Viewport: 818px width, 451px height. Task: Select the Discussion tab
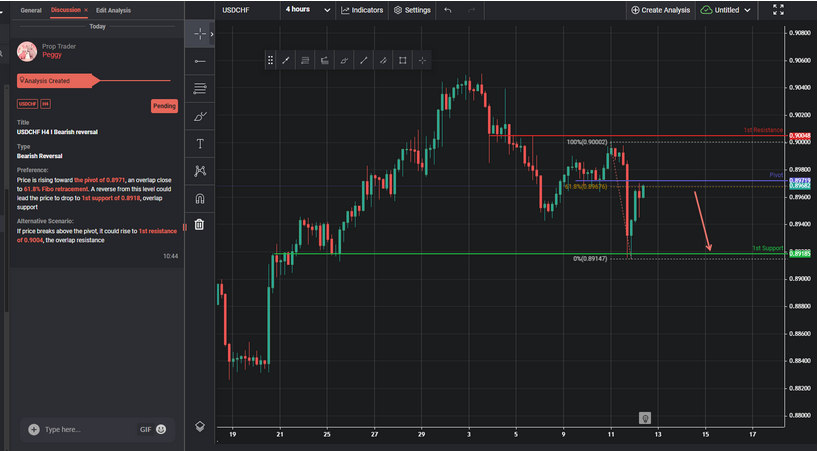point(66,10)
